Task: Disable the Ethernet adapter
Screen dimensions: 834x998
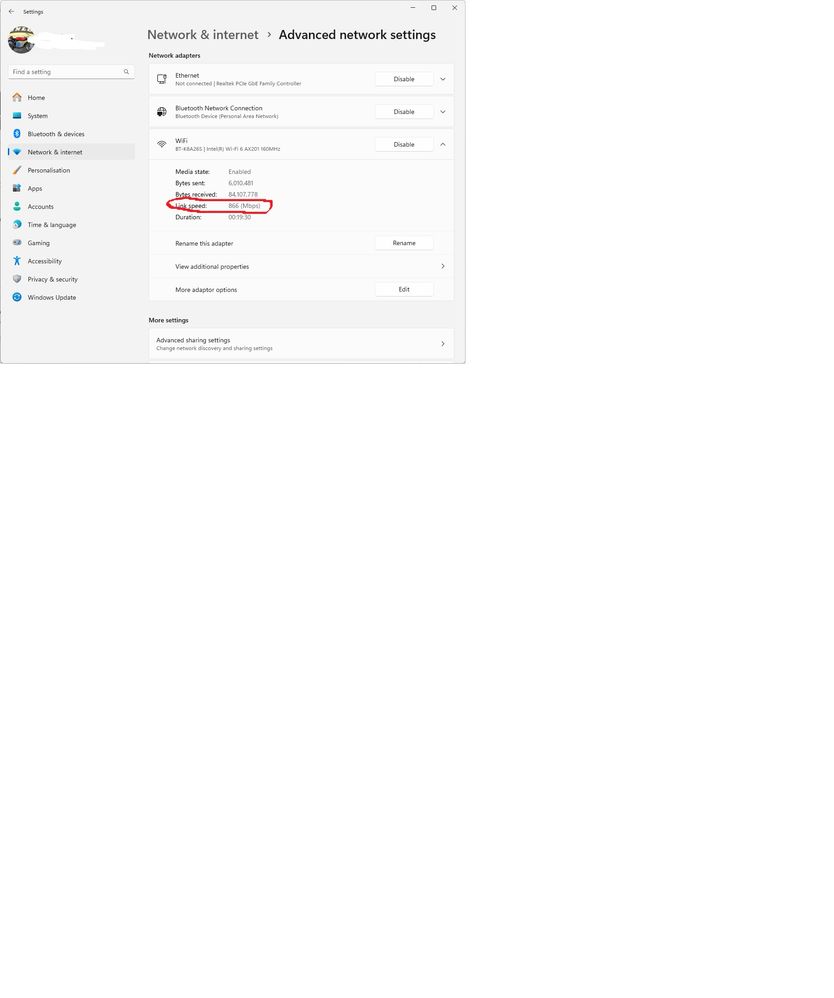Action: click(x=404, y=79)
